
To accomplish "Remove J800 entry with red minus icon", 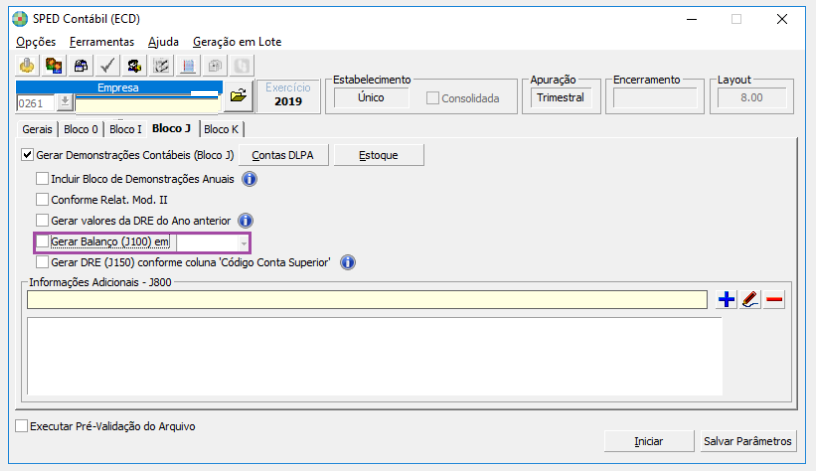I will point(774,299).
